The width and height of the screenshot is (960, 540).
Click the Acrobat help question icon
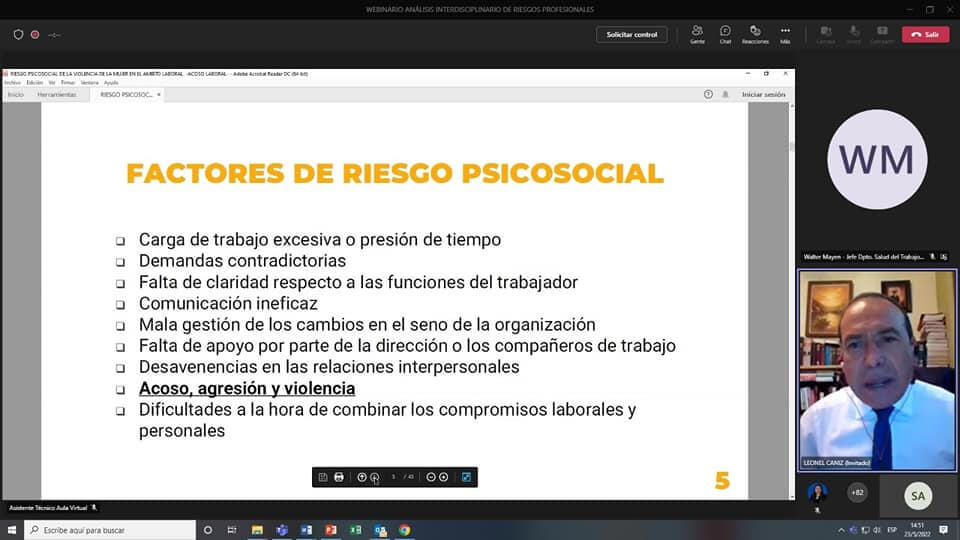(x=708, y=94)
